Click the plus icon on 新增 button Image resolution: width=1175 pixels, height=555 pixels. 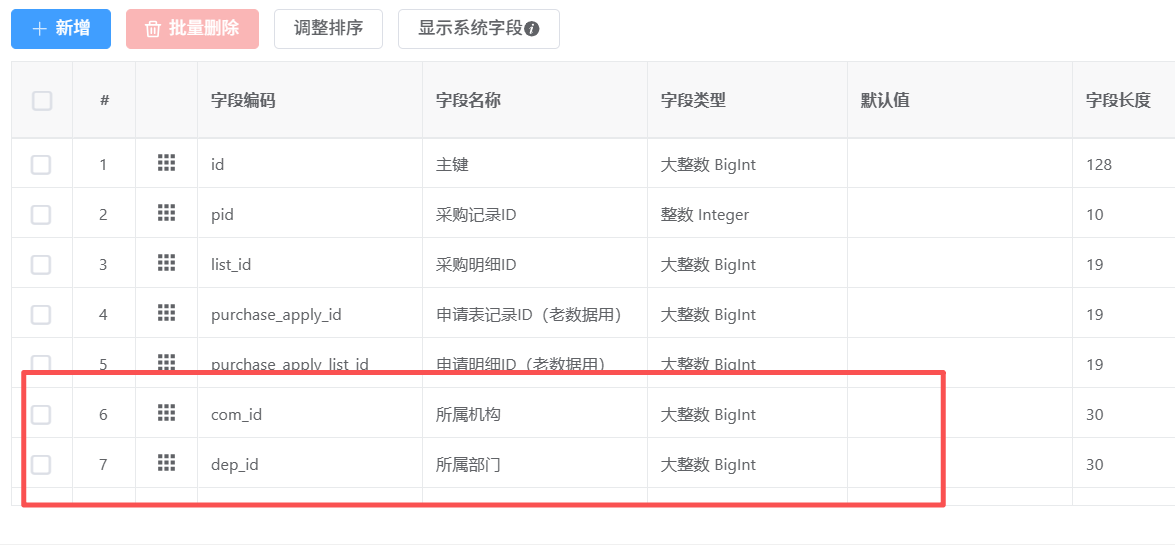pyautogui.click(x=40, y=29)
